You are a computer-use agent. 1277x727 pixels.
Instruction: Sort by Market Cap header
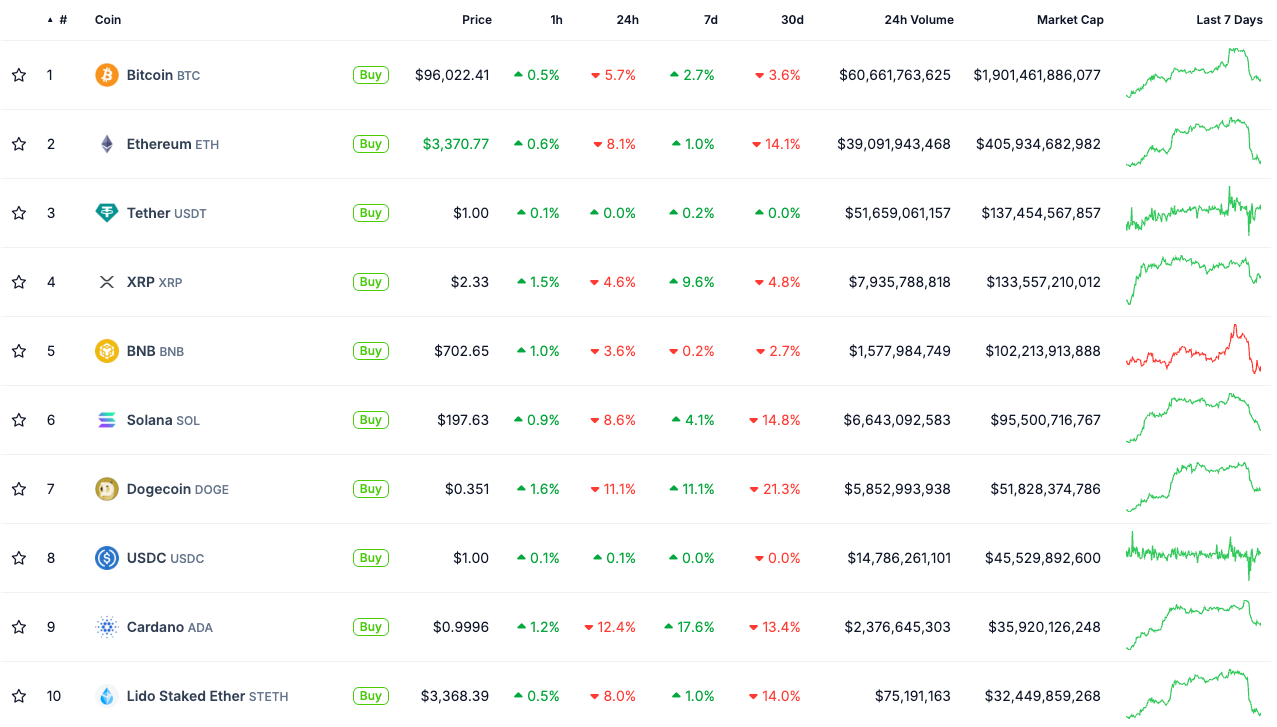1070,20
